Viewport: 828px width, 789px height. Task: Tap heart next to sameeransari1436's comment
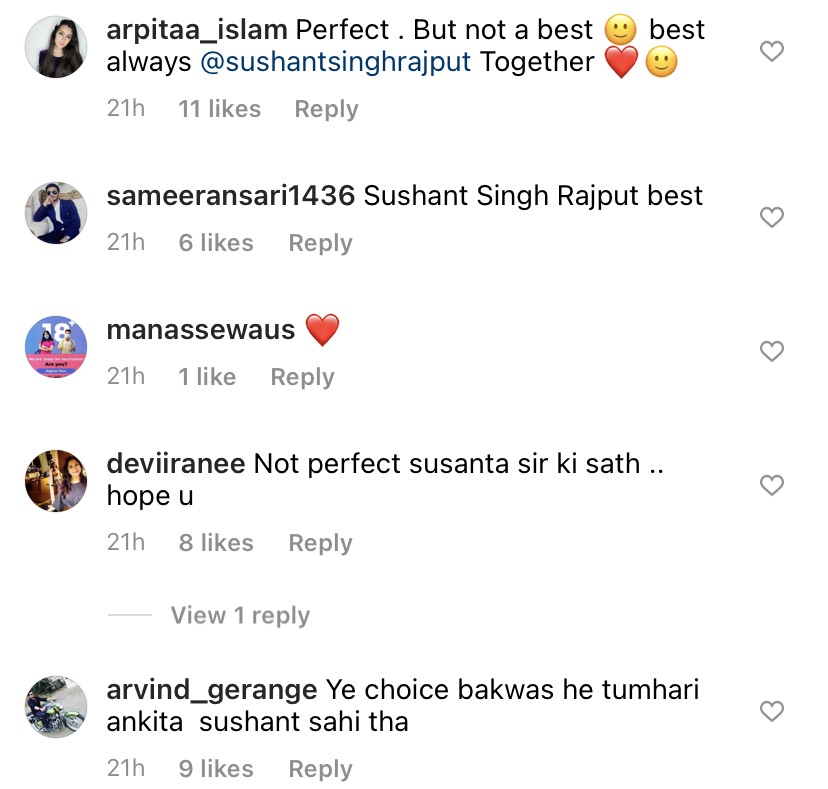click(x=772, y=216)
